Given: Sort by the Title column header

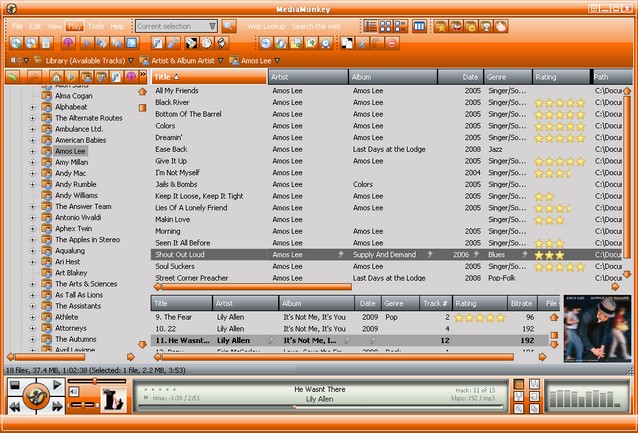Looking at the screenshot, I should (209, 77).
